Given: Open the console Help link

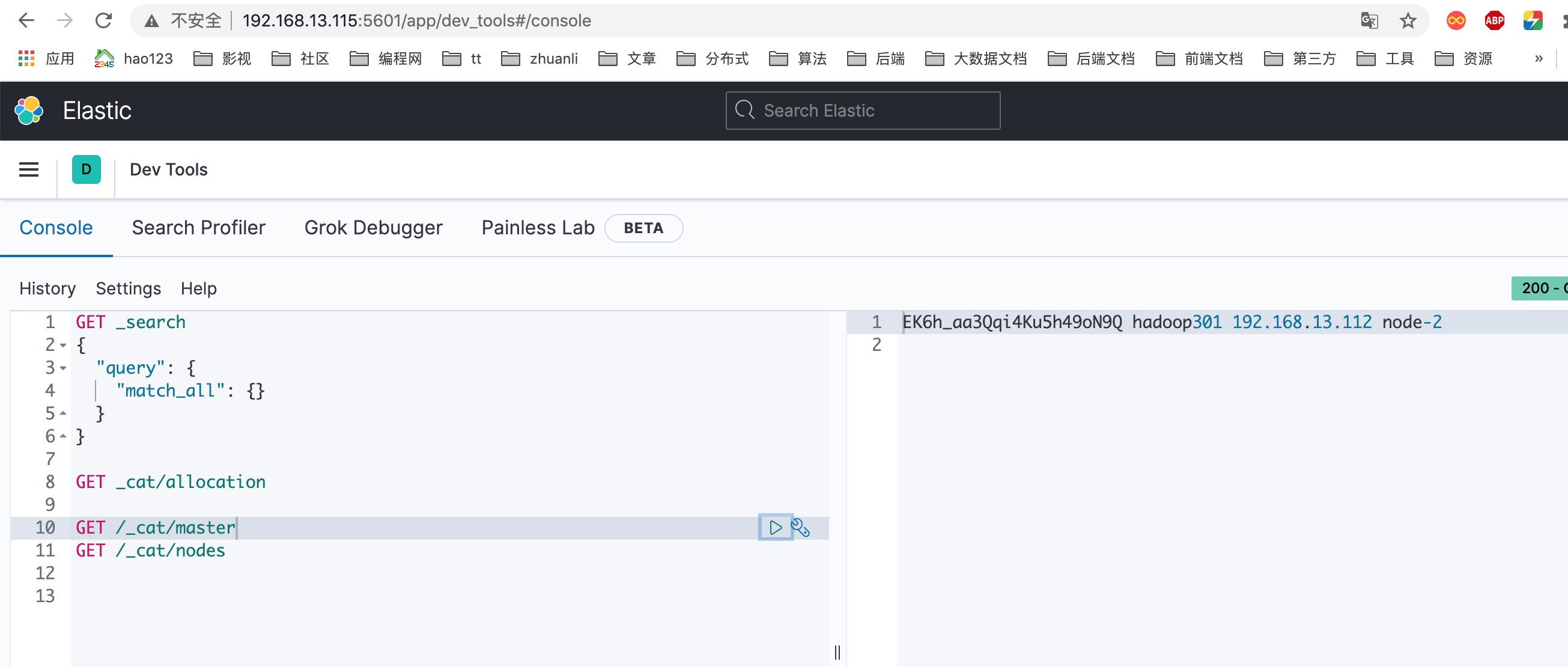Looking at the screenshot, I should (198, 288).
